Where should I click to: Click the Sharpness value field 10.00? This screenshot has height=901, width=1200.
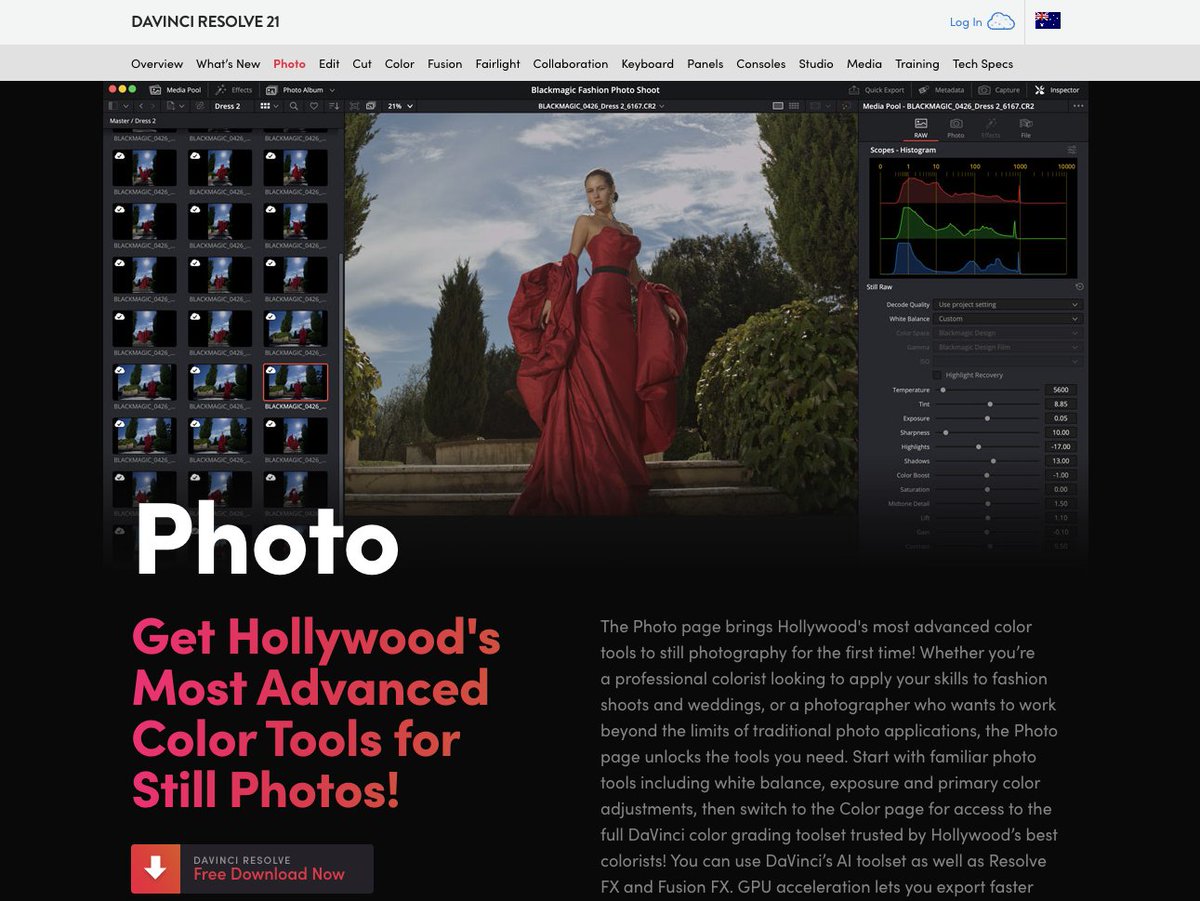[x=1060, y=432]
